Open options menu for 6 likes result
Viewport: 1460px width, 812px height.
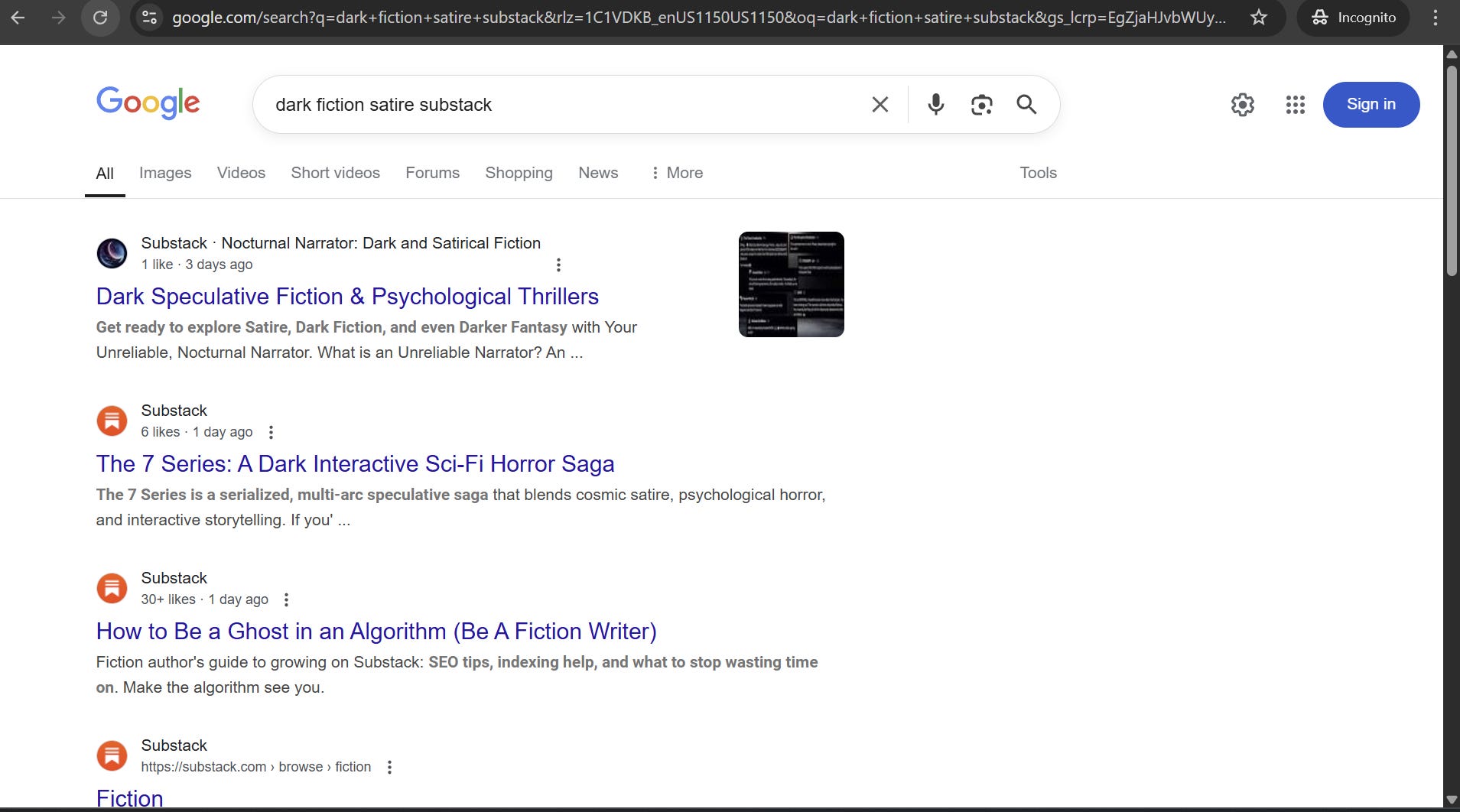pos(271,432)
